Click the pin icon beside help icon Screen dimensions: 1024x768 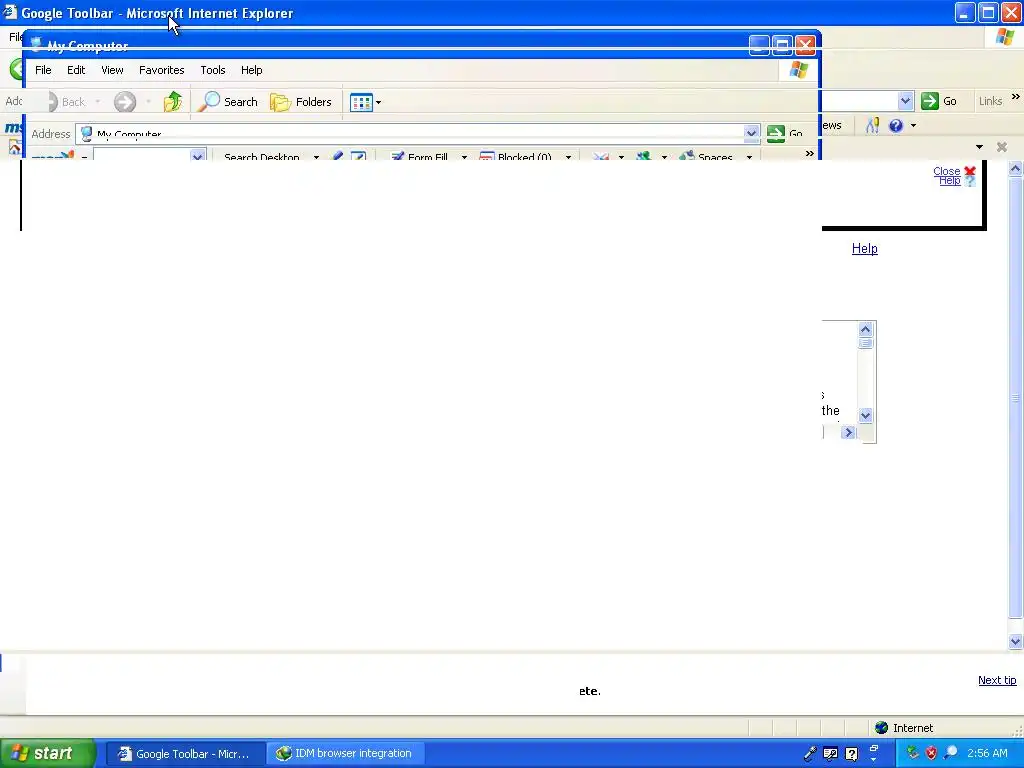click(x=872, y=125)
